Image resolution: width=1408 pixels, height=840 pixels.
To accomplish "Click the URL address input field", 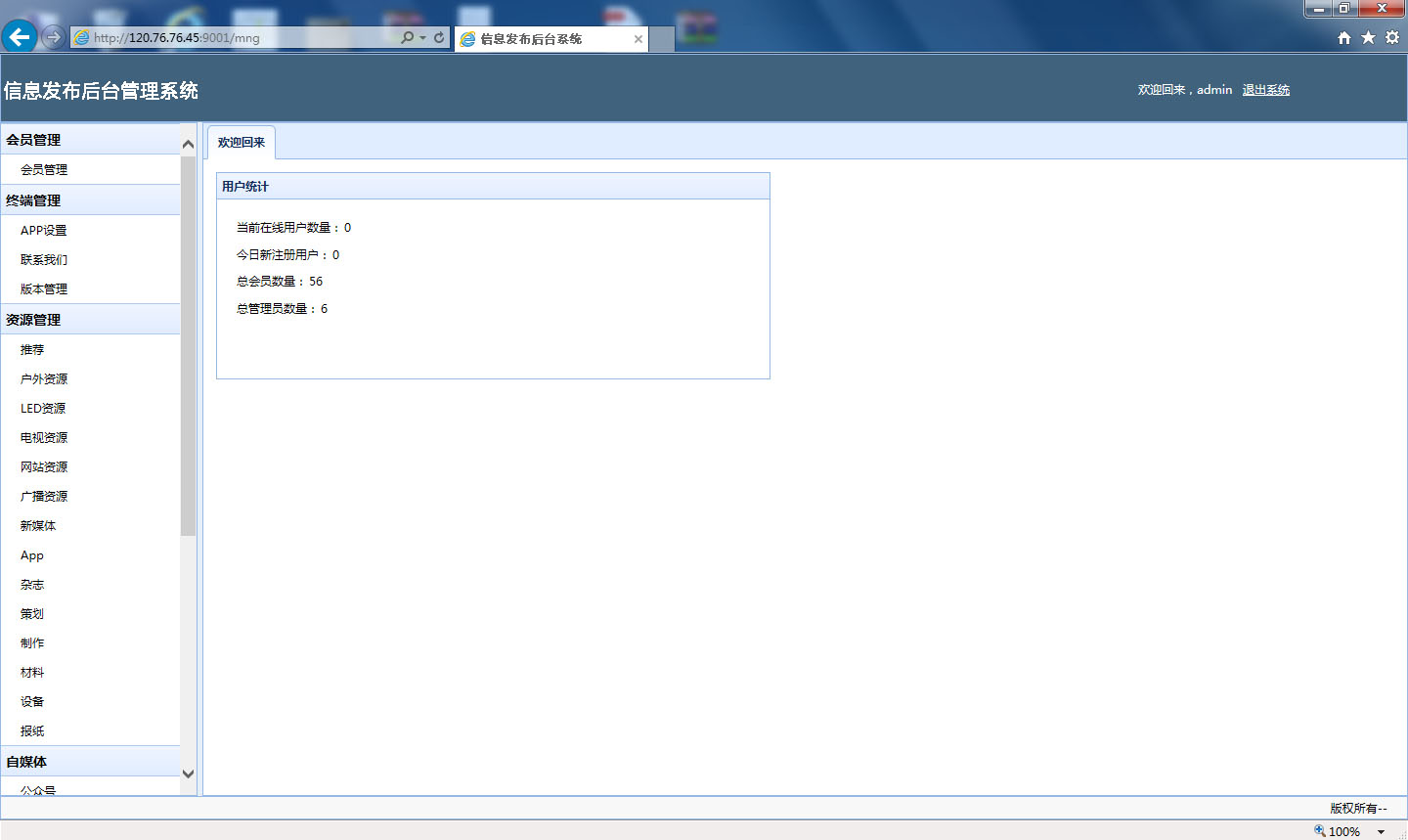I will coord(235,38).
